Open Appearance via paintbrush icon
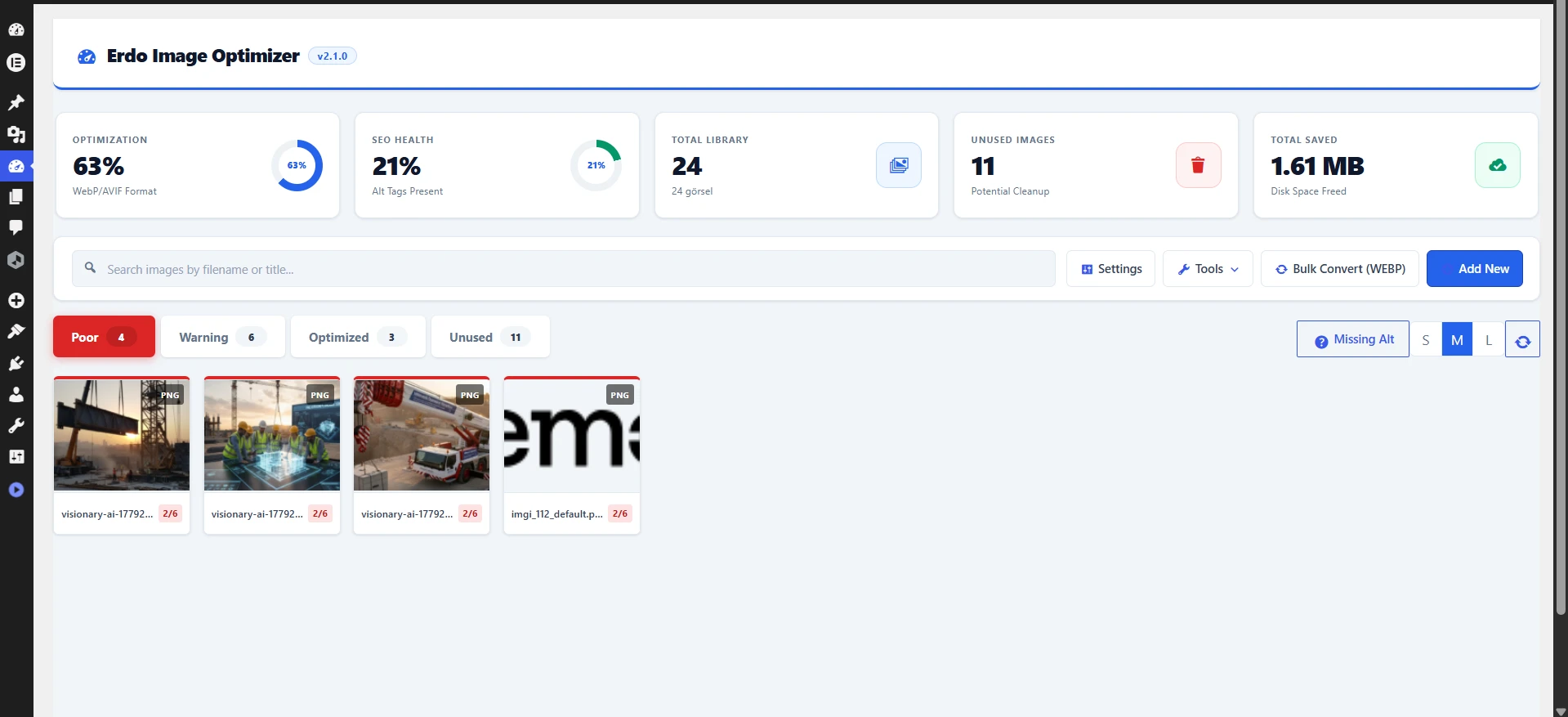The image size is (1568, 717). (16, 331)
